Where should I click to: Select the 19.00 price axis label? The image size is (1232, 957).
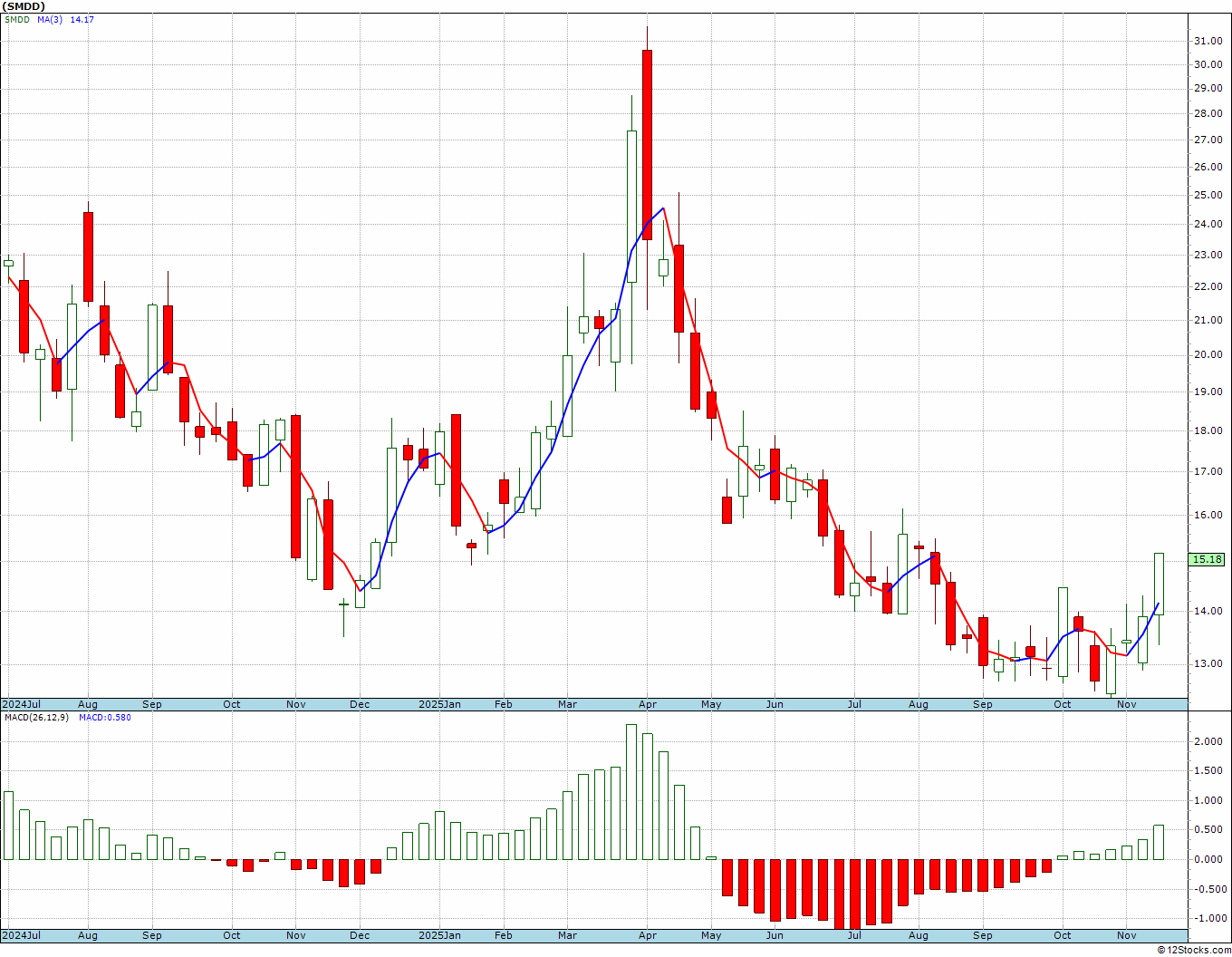[1208, 391]
